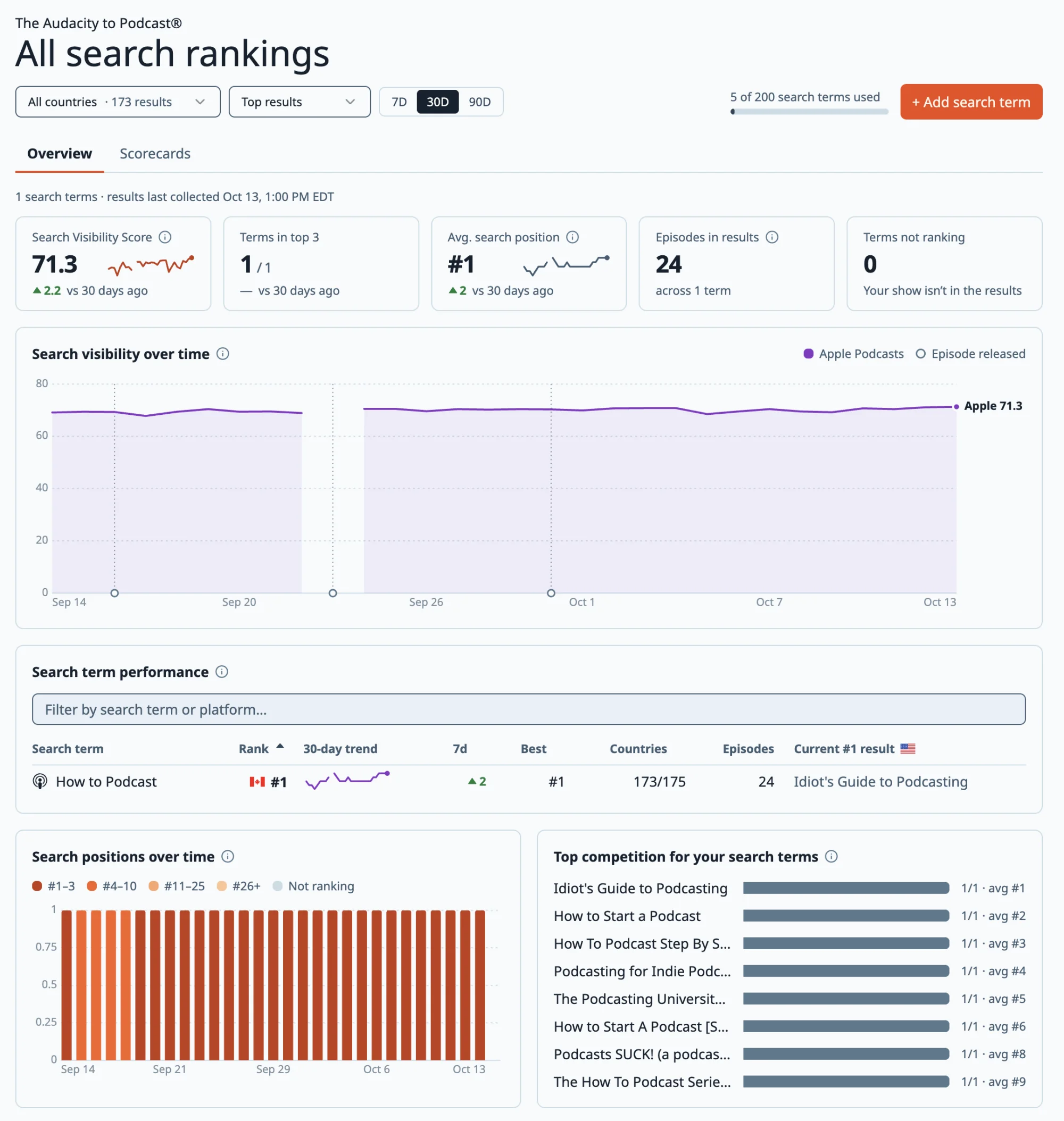Image resolution: width=1064 pixels, height=1121 pixels.
Task: Open Idiot's Guide to Podcasting current #1 result
Action: 880,782
